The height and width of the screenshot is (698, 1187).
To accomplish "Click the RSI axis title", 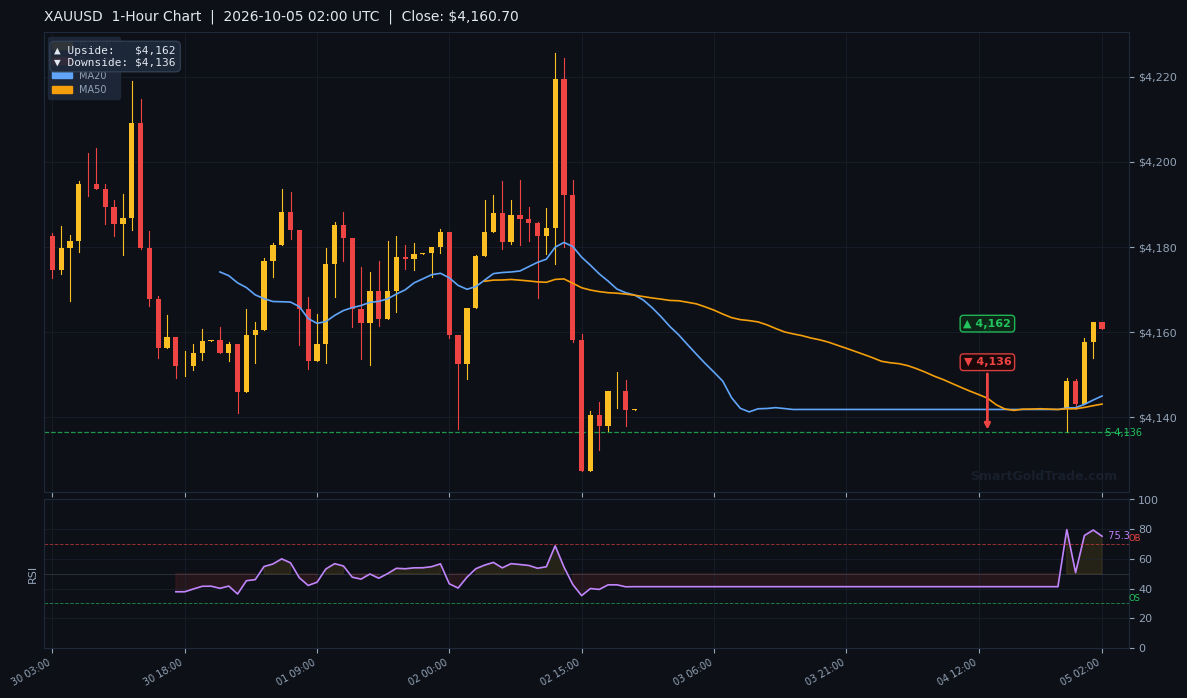I will click(33, 576).
